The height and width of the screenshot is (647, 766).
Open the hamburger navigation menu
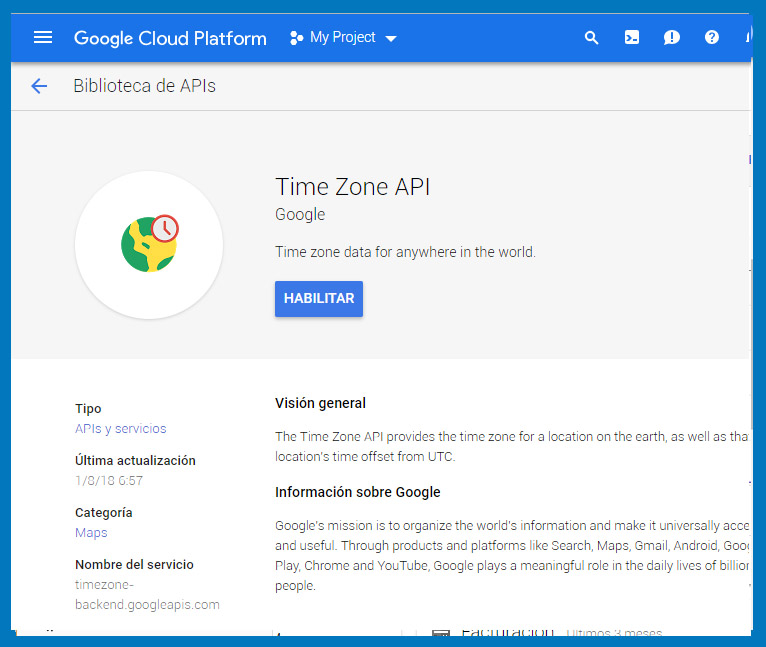click(43, 37)
